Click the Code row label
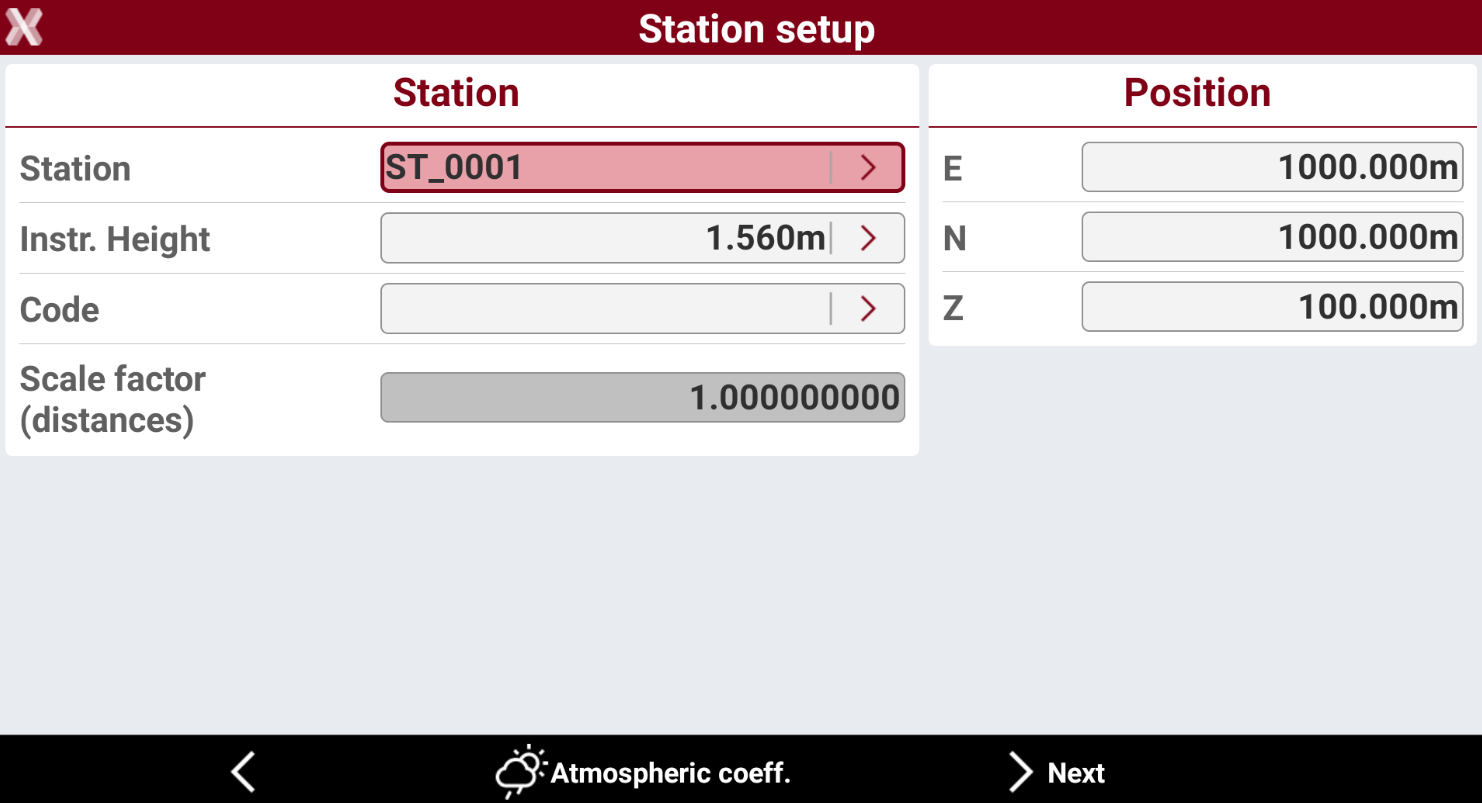Image resolution: width=1482 pixels, height=803 pixels. 60,310
